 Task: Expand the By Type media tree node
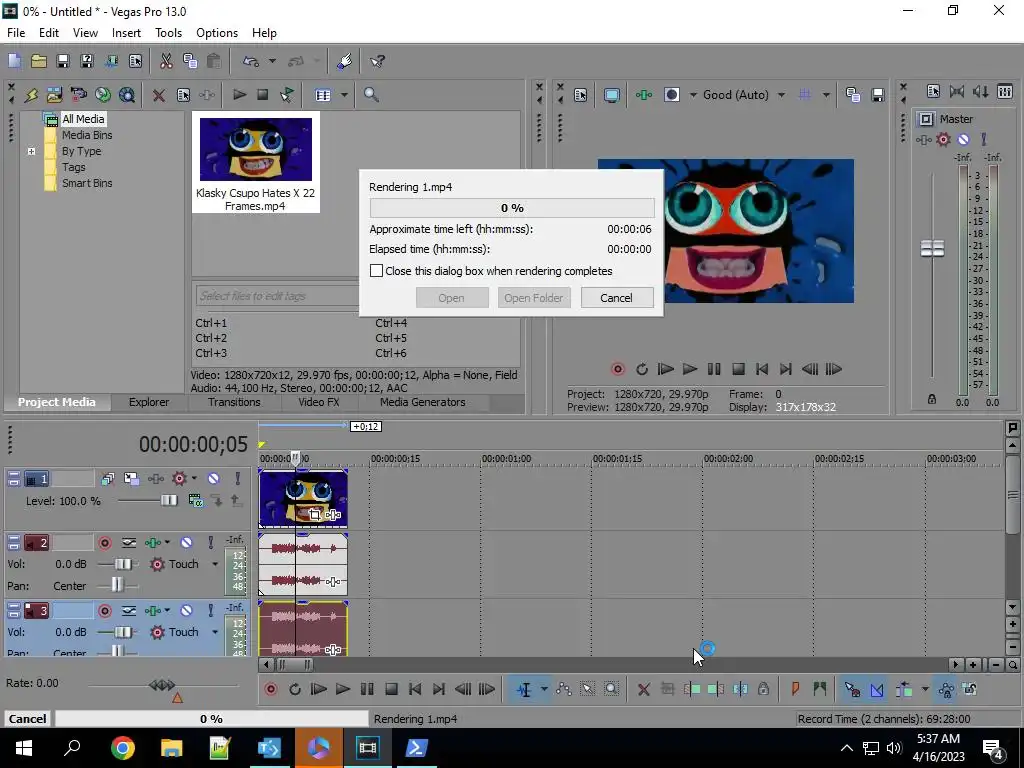(x=31, y=152)
